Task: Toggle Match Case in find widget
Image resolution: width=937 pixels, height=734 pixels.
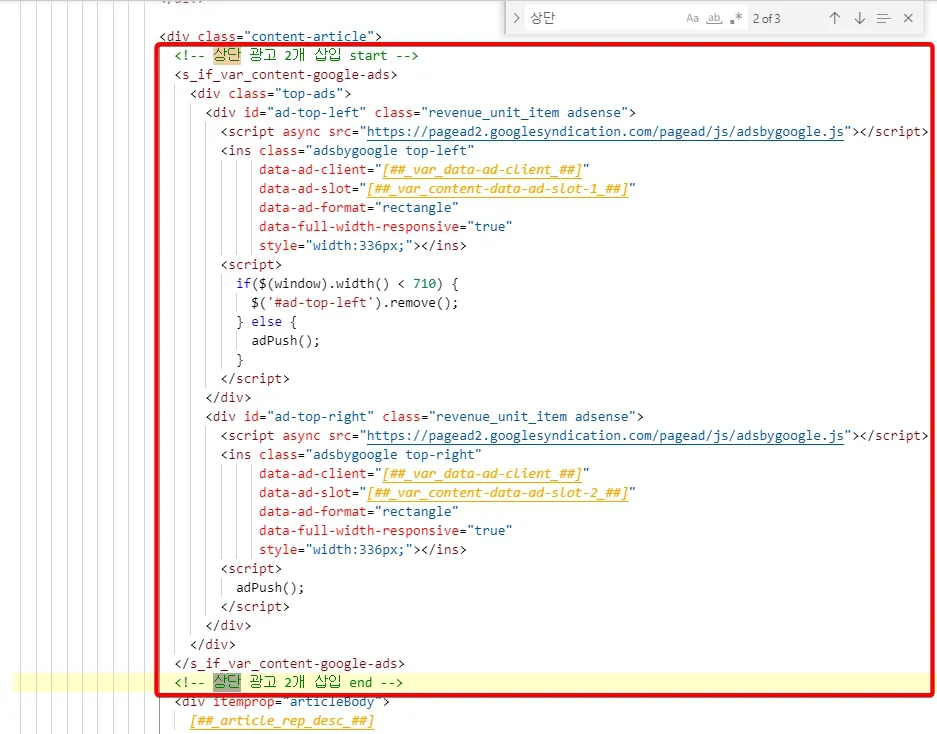Action: coord(692,19)
